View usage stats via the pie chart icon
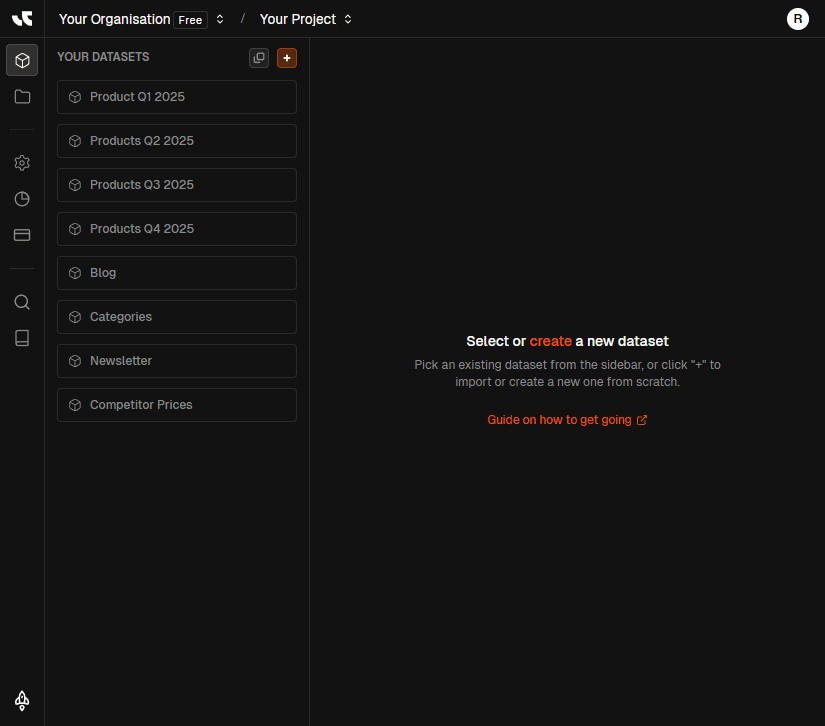 [21, 198]
